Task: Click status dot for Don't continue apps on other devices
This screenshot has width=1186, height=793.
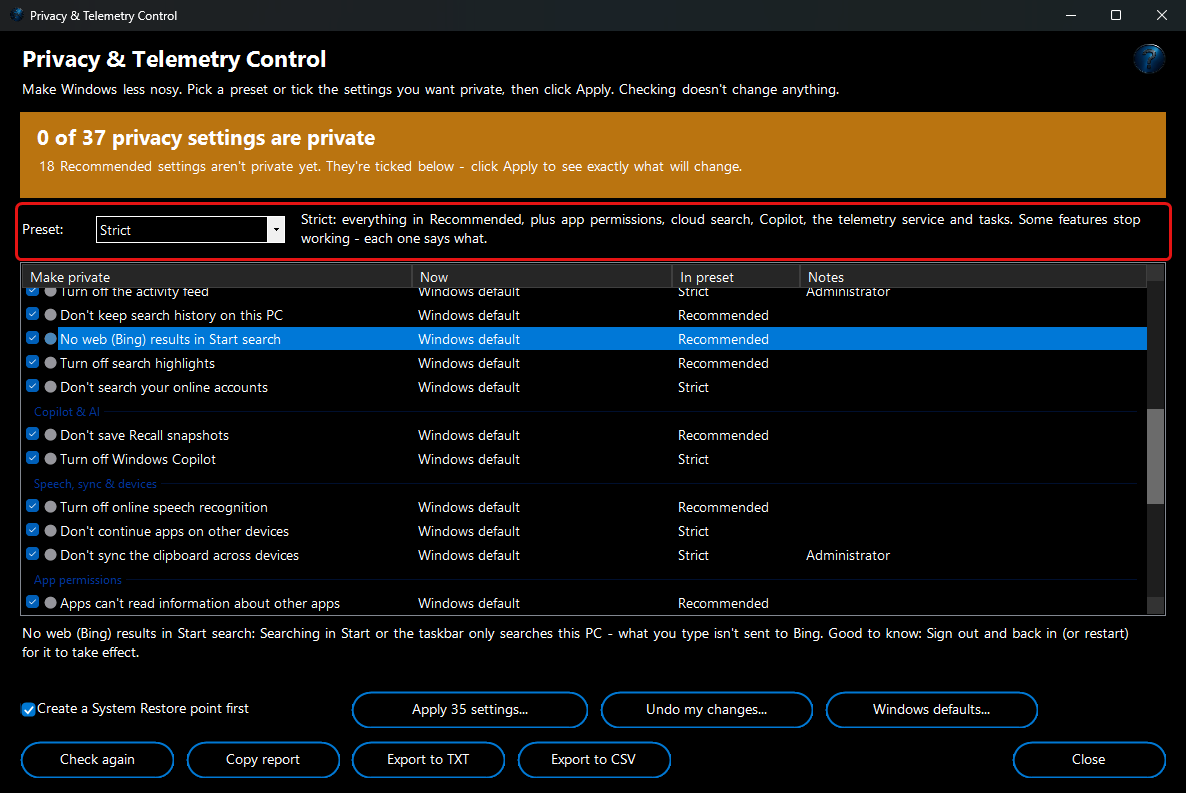Action: (x=51, y=531)
